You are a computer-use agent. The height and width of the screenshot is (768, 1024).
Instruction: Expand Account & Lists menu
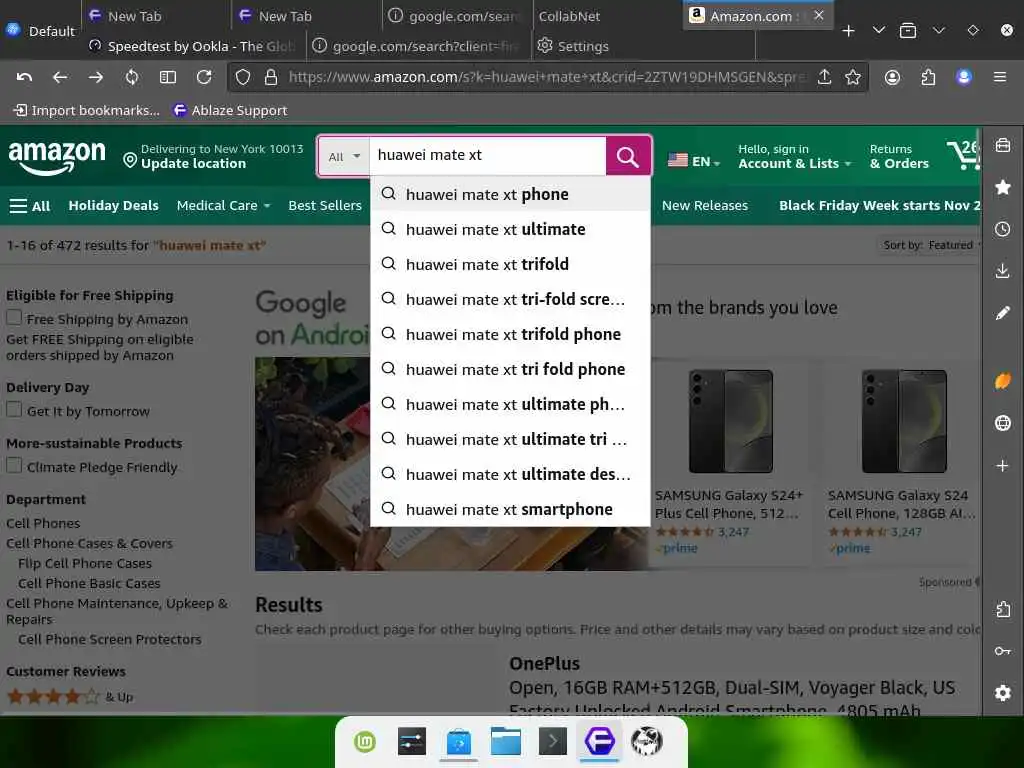[794, 157]
